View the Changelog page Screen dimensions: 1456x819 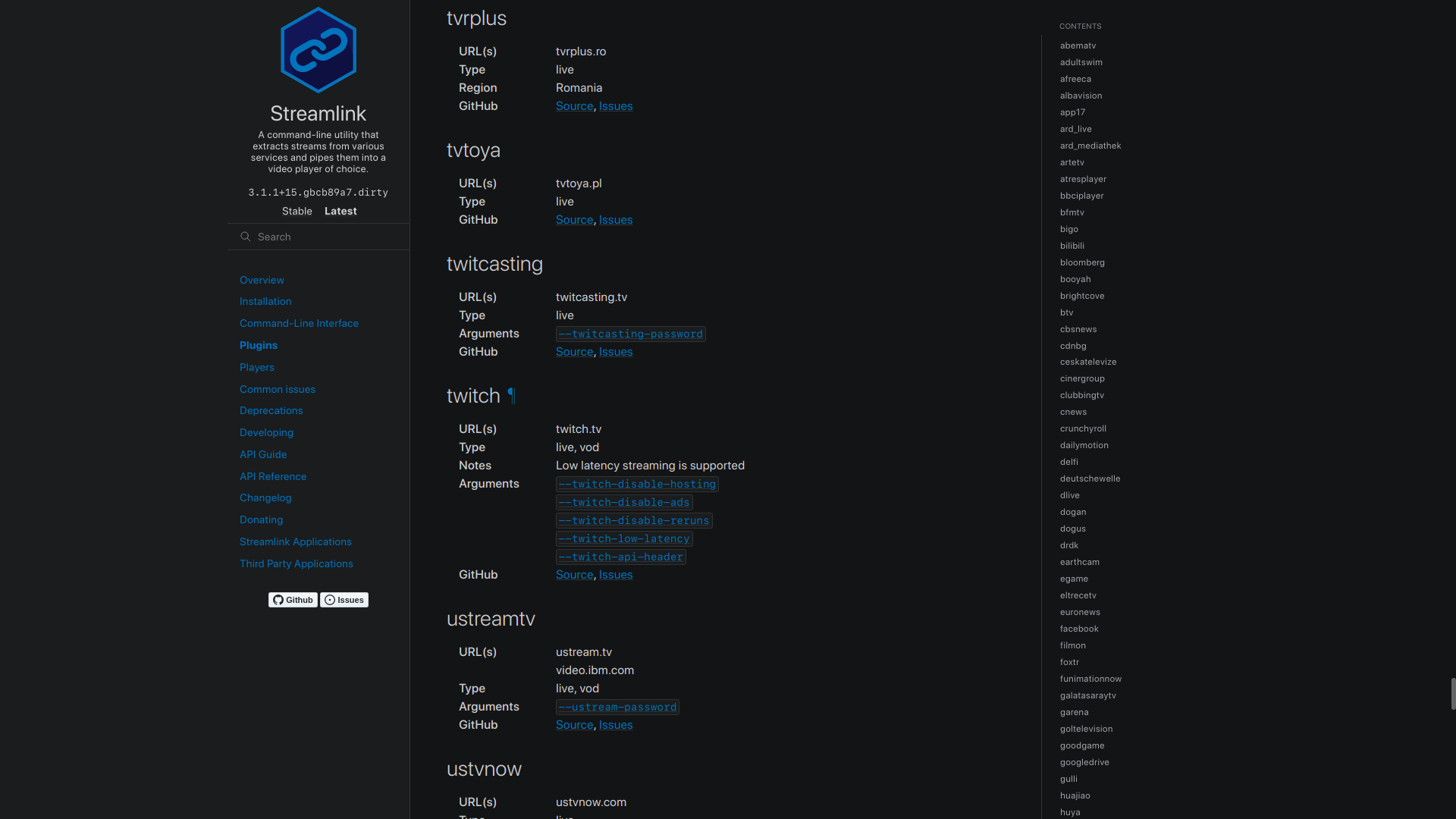(265, 497)
